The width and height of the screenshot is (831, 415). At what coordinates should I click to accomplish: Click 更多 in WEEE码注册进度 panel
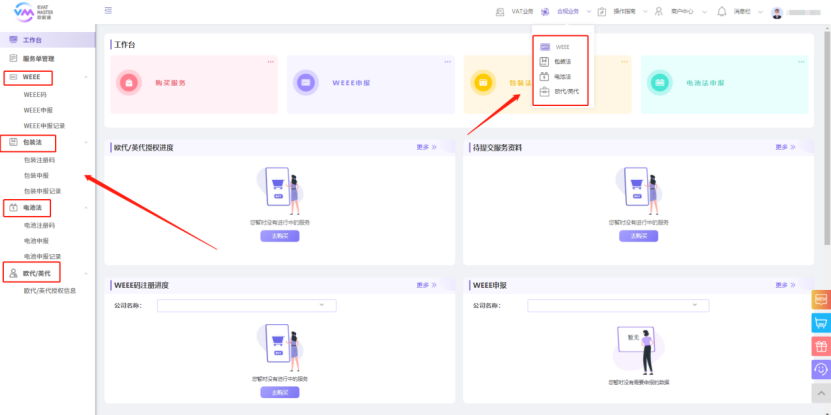tap(426, 285)
